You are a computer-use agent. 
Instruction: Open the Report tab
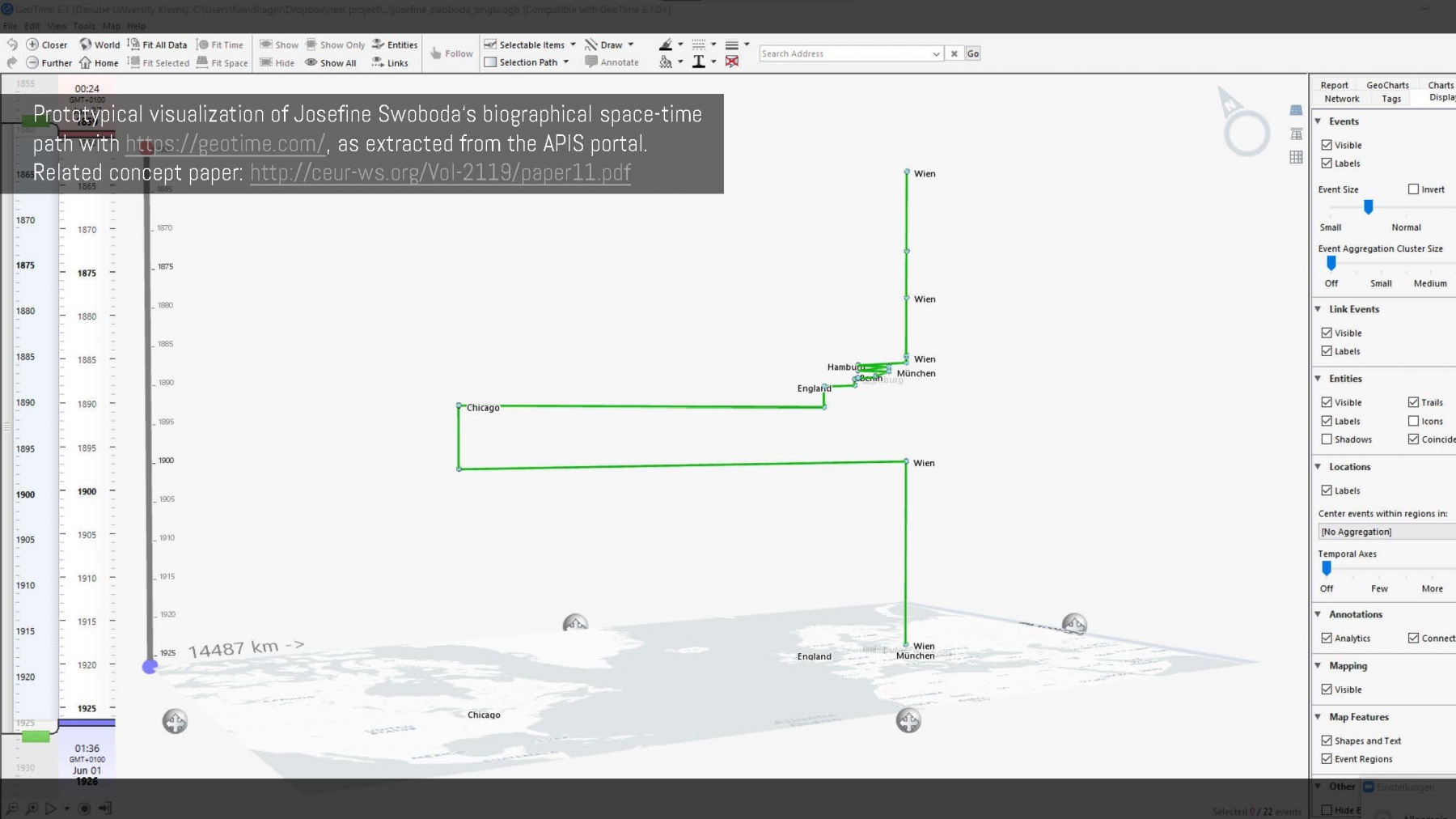pos(1334,85)
